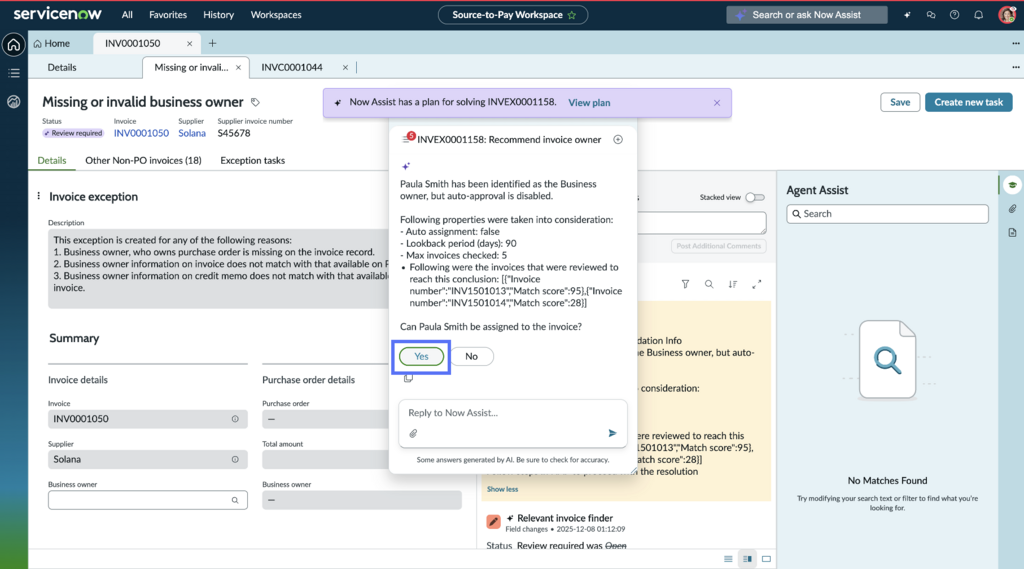This screenshot has width=1024, height=569.
Task: Click the Agent Assist search field
Action: 888,214
